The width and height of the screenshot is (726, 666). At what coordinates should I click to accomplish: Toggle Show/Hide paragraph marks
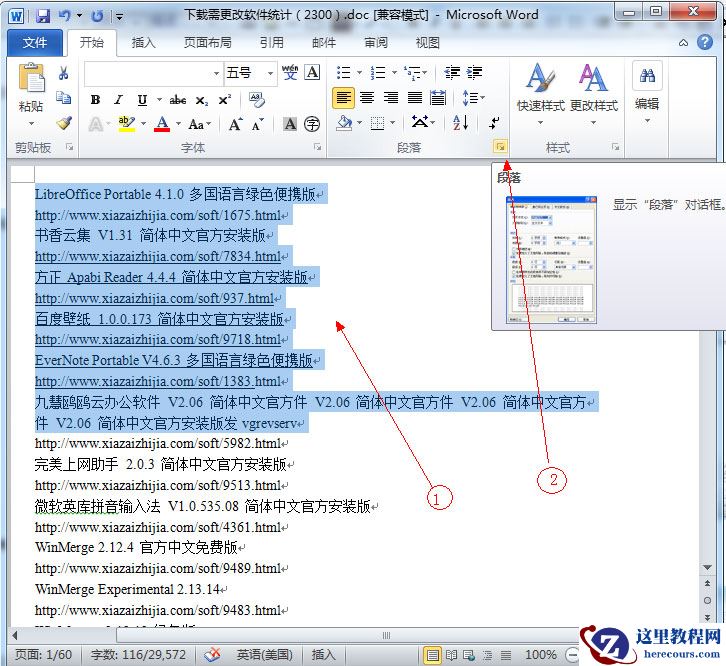click(494, 123)
